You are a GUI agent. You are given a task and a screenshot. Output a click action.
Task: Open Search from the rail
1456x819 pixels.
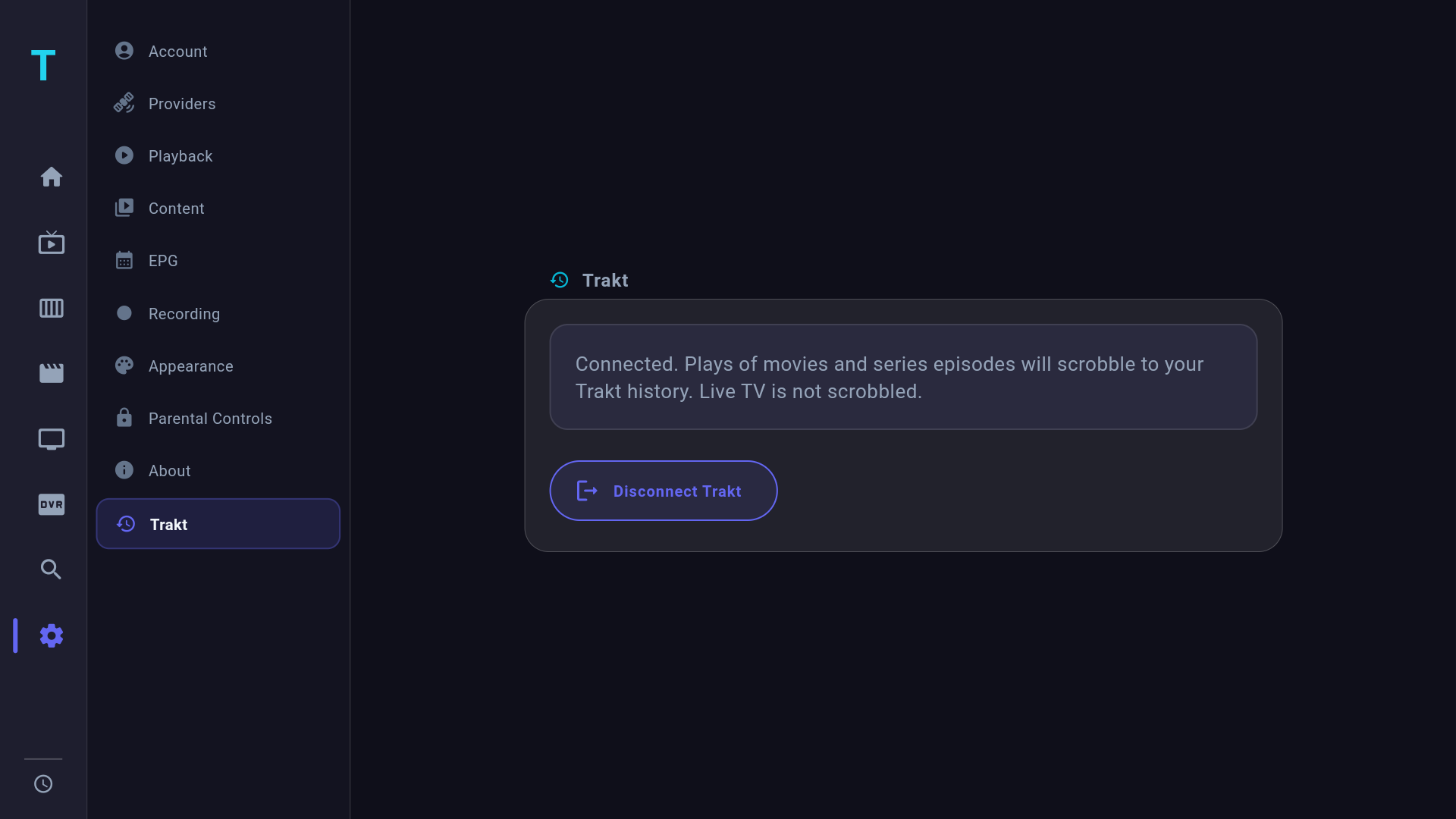click(x=52, y=570)
